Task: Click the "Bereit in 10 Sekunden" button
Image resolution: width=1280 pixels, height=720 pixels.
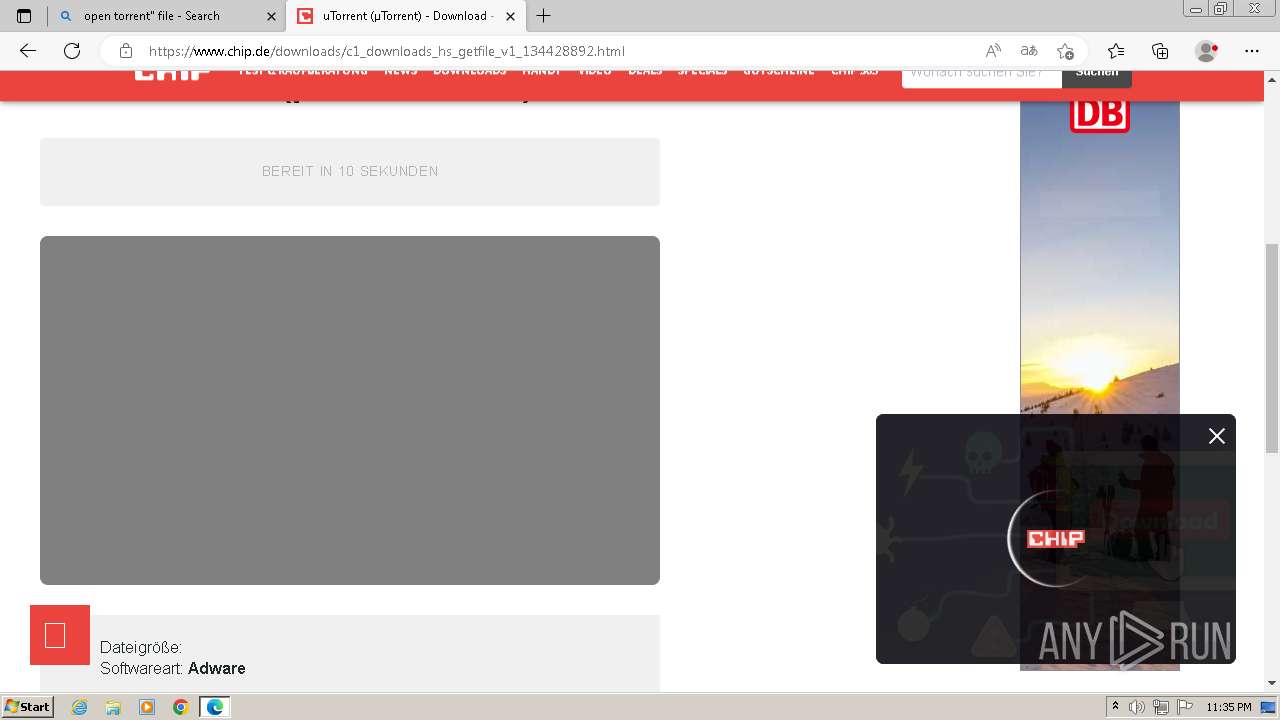Action: 350,172
